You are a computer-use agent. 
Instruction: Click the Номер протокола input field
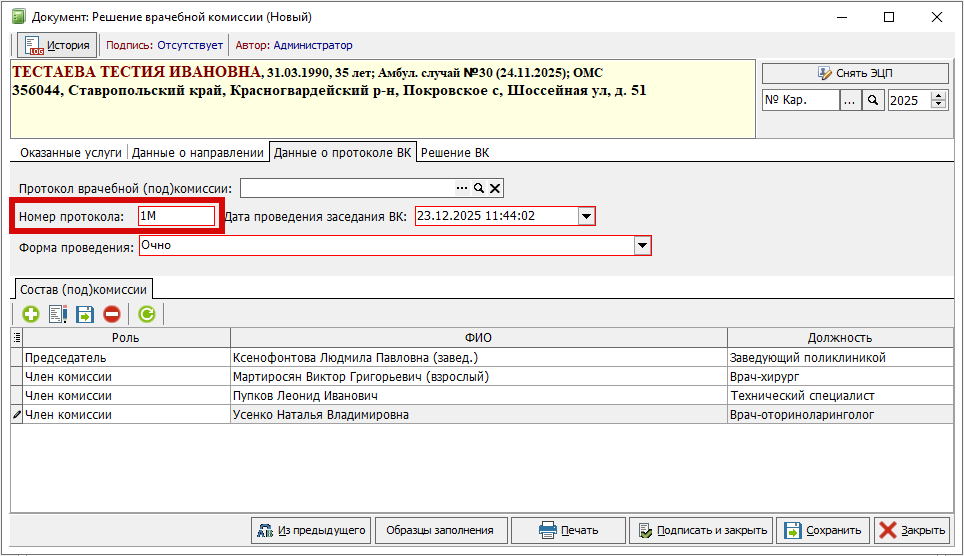tap(176, 216)
